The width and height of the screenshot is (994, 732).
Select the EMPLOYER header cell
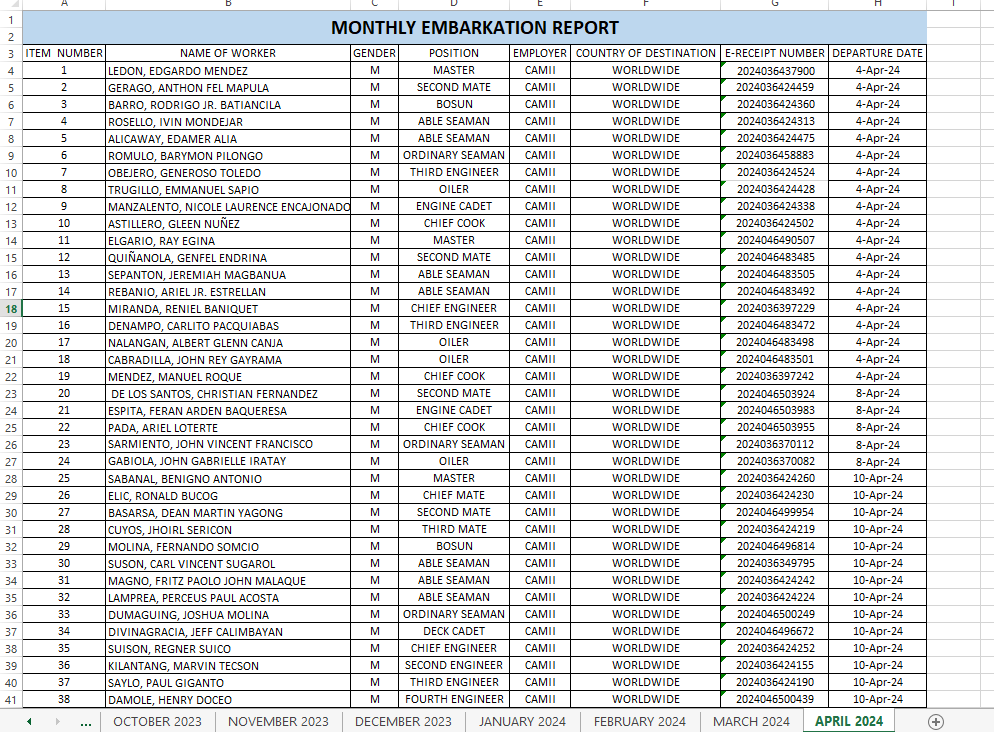pyautogui.click(x=539, y=53)
